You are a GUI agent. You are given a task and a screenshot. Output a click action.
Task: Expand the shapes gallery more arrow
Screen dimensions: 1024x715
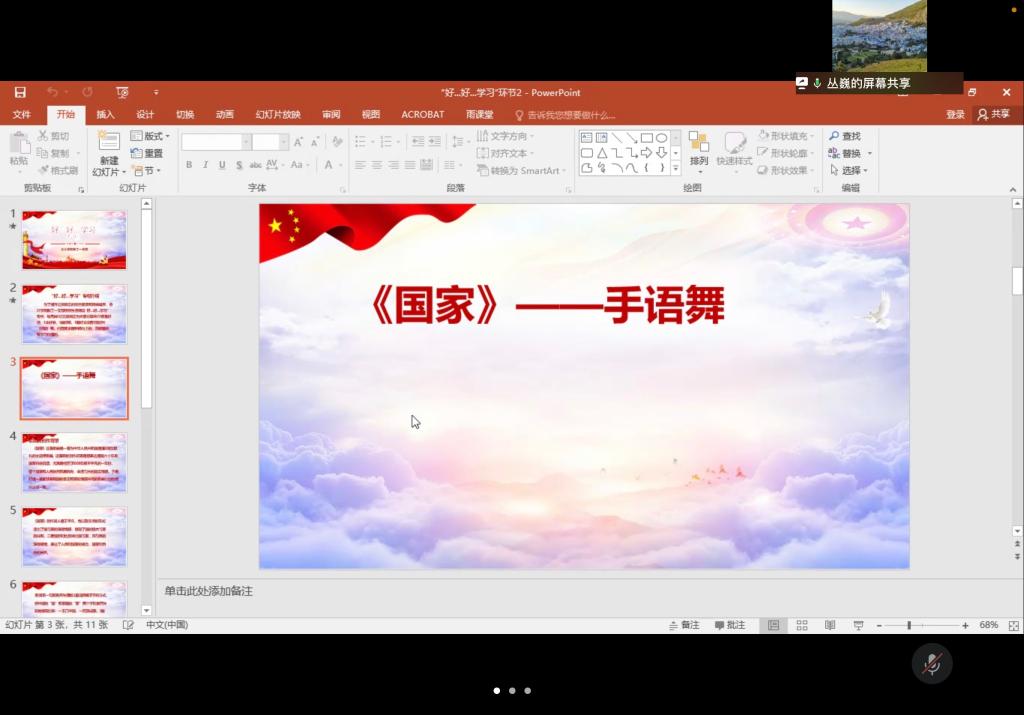tap(676, 169)
